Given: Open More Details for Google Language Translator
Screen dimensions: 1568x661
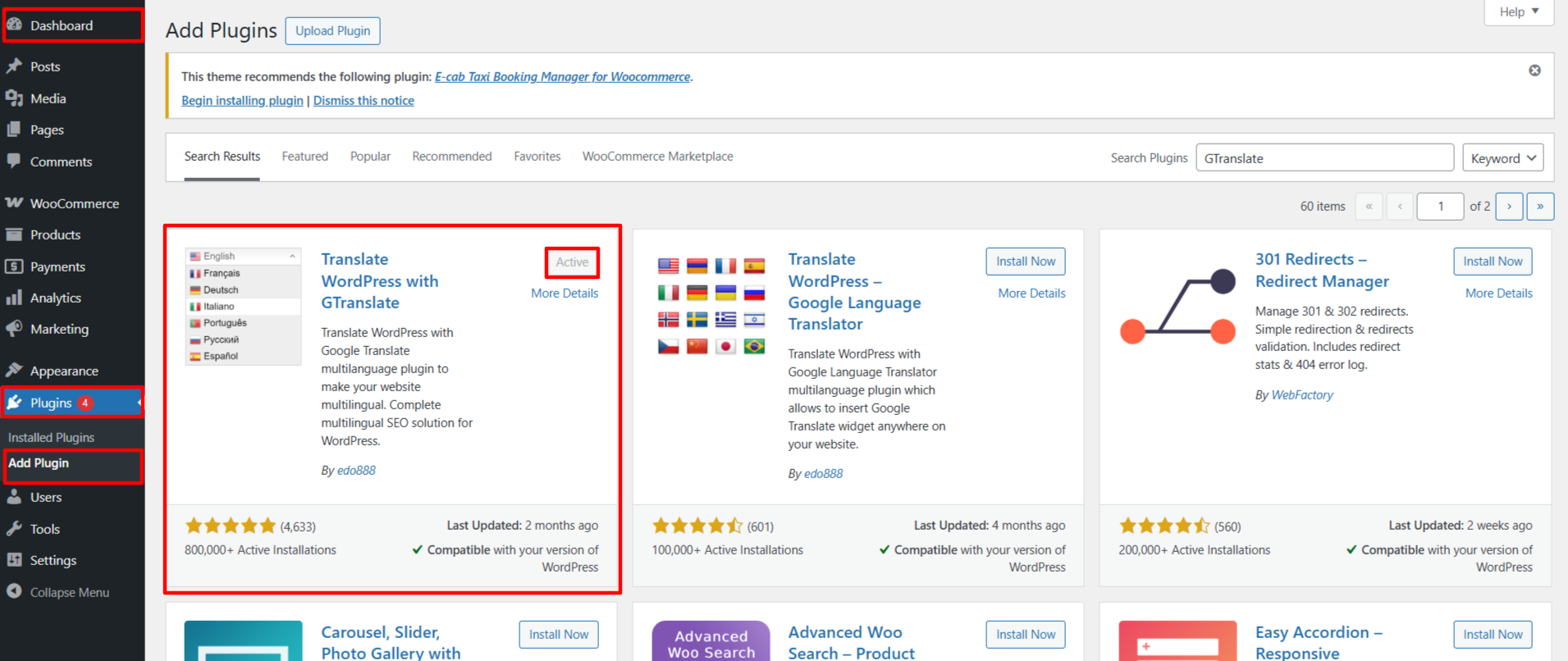Looking at the screenshot, I should tap(1031, 293).
